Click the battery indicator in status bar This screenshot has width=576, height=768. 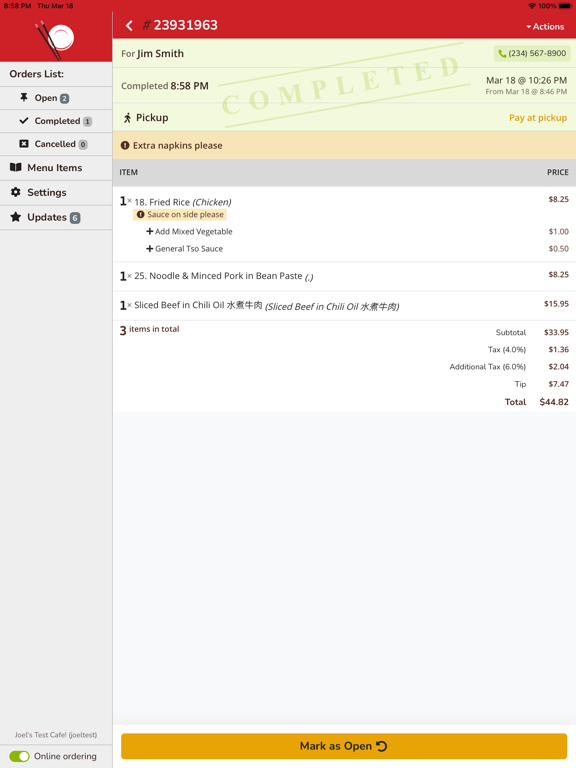pyautogui.click(x=565, y=6)
